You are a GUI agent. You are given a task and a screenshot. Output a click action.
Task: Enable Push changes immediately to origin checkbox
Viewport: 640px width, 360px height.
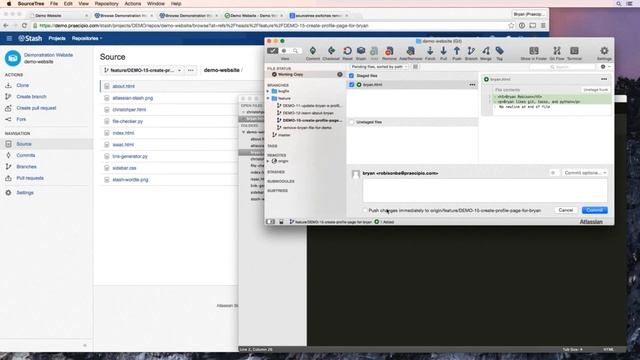pyautogui.click(x=365, y=211)
